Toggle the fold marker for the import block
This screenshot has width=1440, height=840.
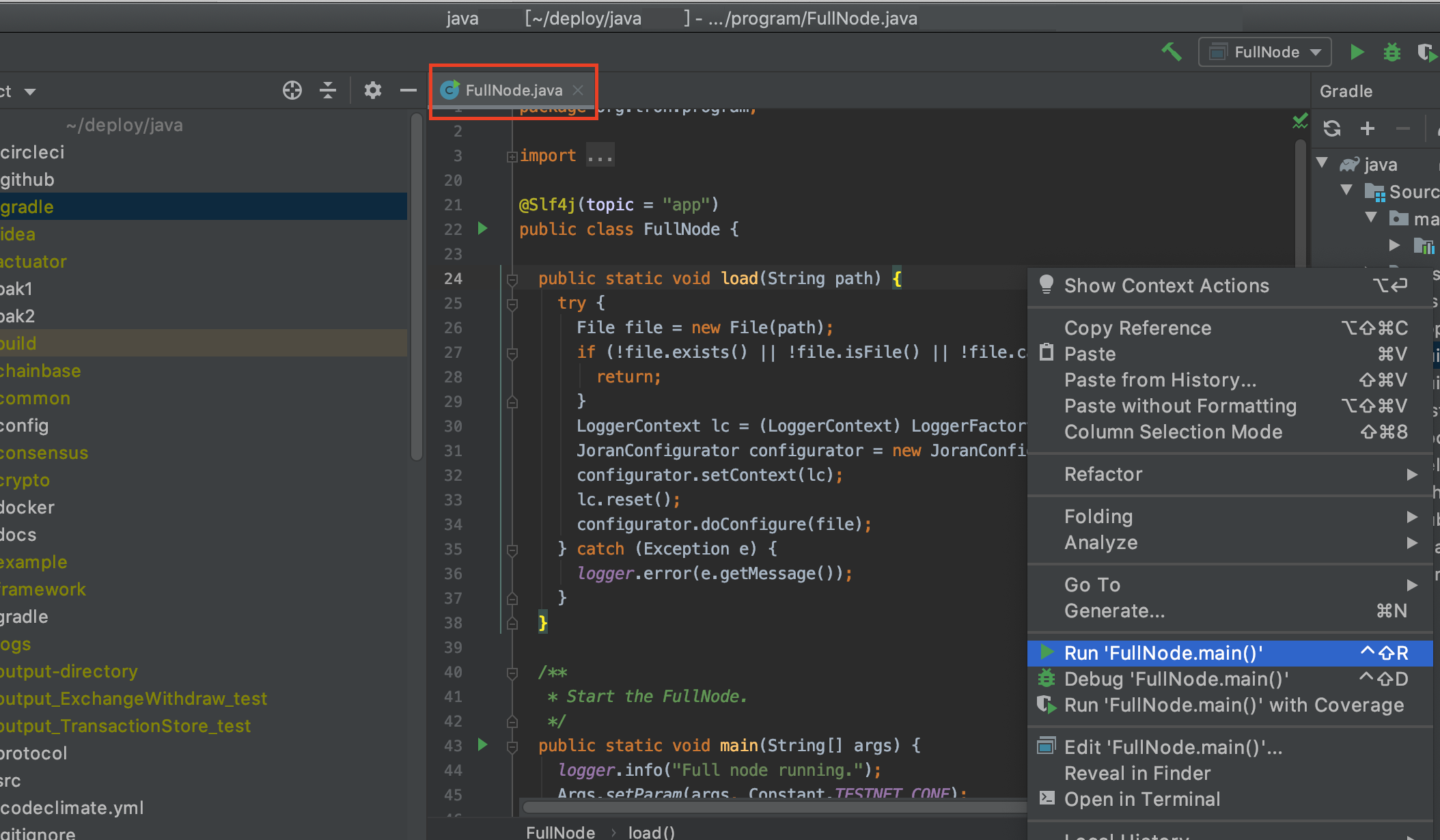512,156
